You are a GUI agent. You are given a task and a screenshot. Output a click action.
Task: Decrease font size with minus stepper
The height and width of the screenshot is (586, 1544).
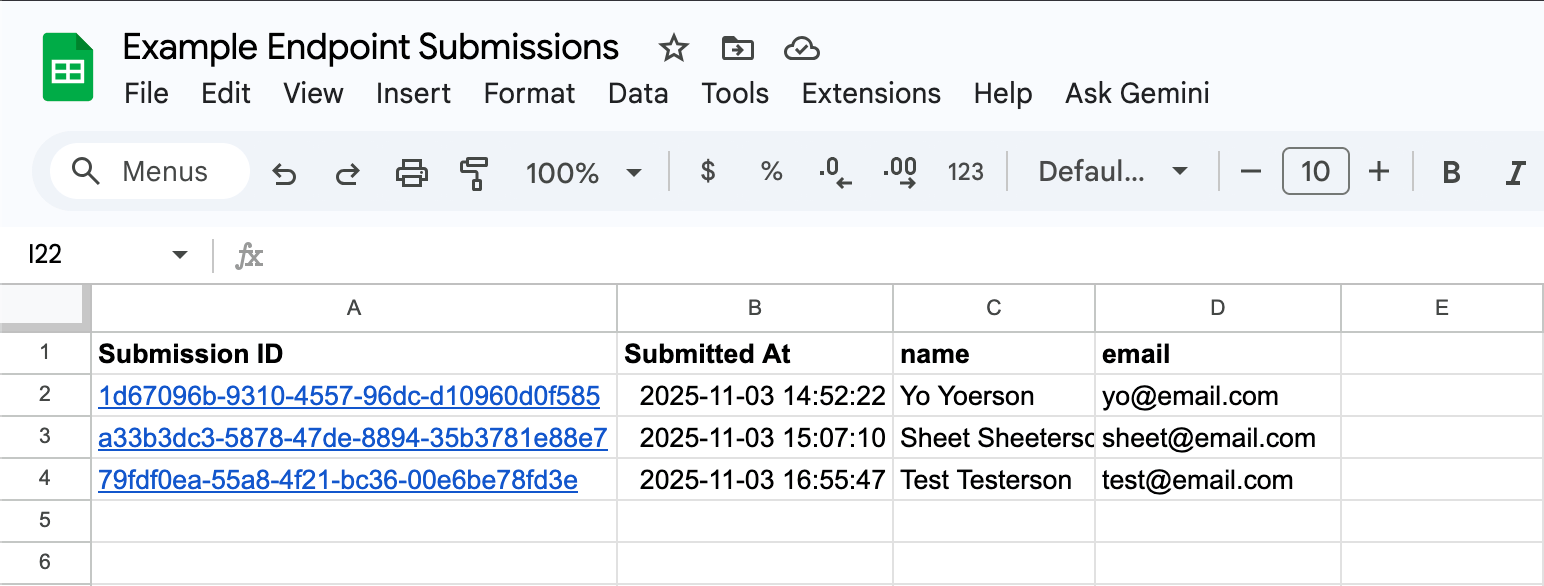(1249, 171)
